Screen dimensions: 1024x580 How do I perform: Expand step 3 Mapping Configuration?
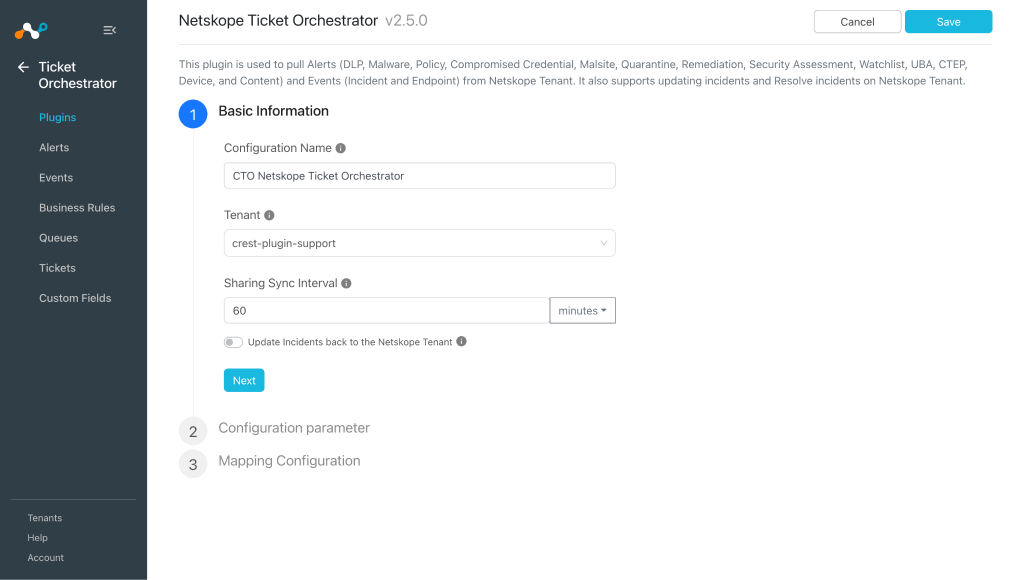coord(289,460)
